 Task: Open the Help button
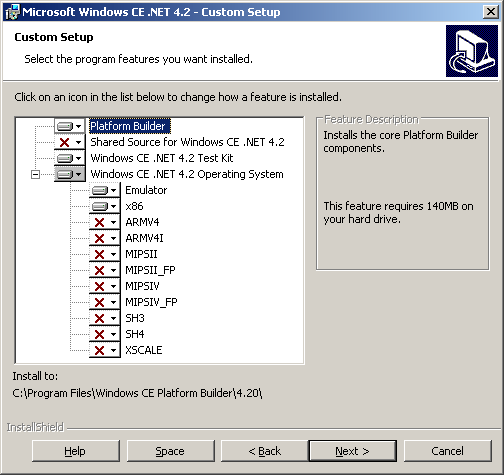pos(76,451)
